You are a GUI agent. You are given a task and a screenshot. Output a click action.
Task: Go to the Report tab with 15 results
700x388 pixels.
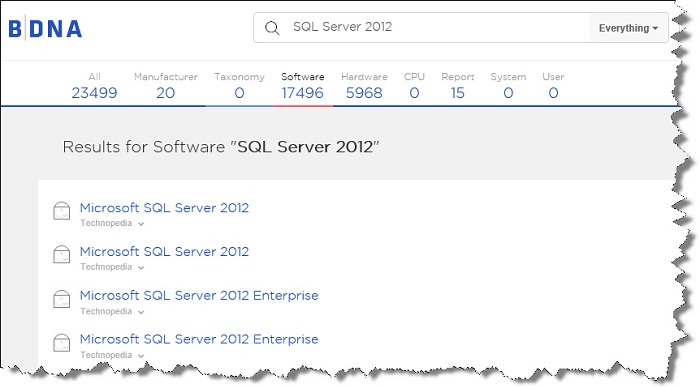458,86
